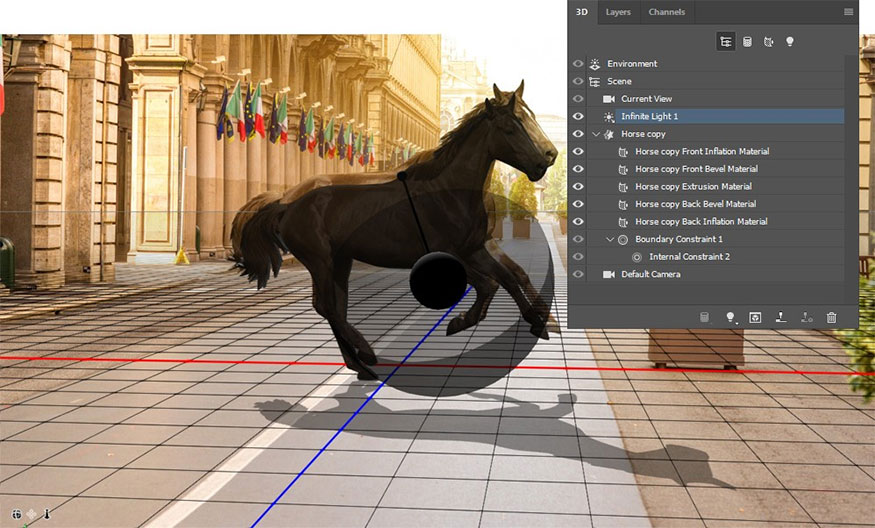Select the Default Camera item
Screen dimensions: 875x528
(650, 274)
